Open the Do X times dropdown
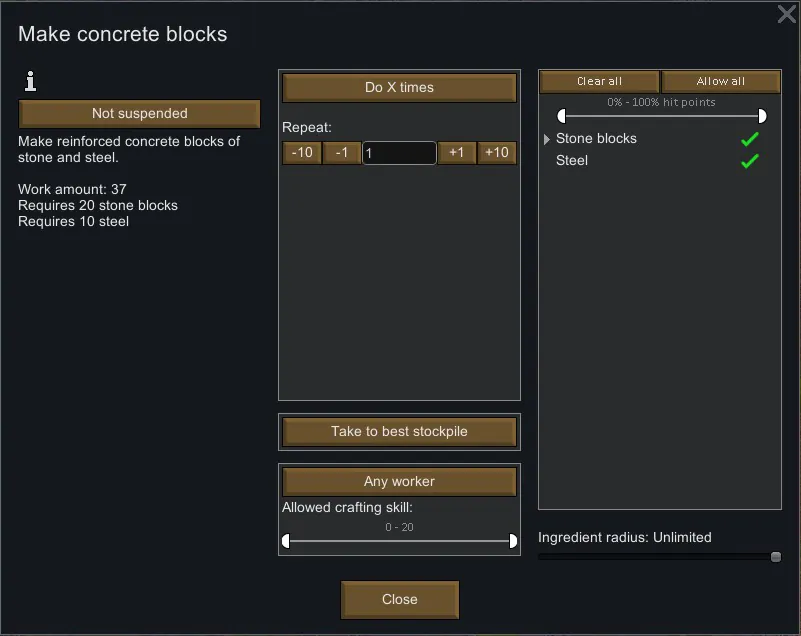 399,88
